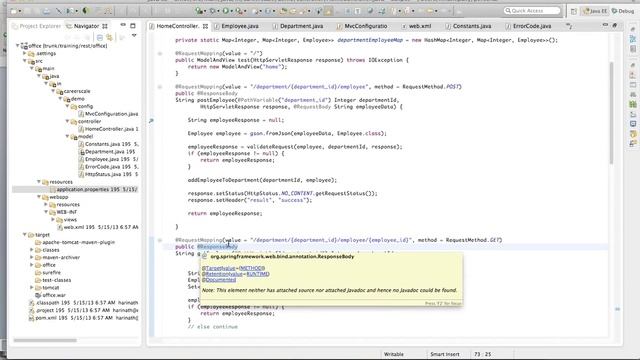Collapse the office project node
The image size is (640, 360).
coord(18,46)
